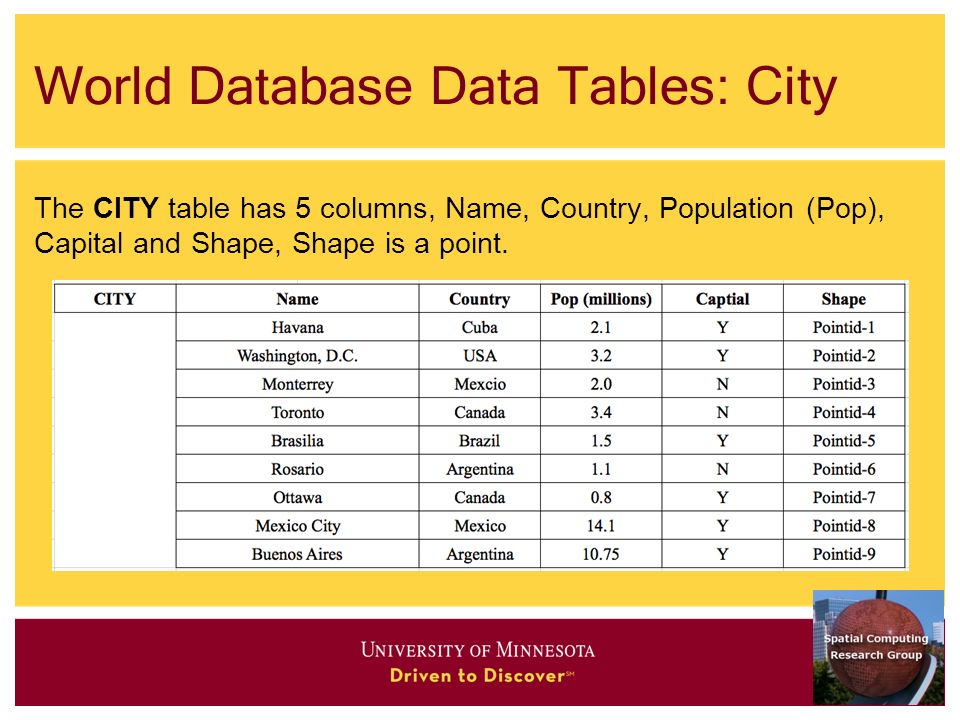Click the Pointid-1 shape cell
The width and height of the screenshot is (960, 720).
(844, 328)
